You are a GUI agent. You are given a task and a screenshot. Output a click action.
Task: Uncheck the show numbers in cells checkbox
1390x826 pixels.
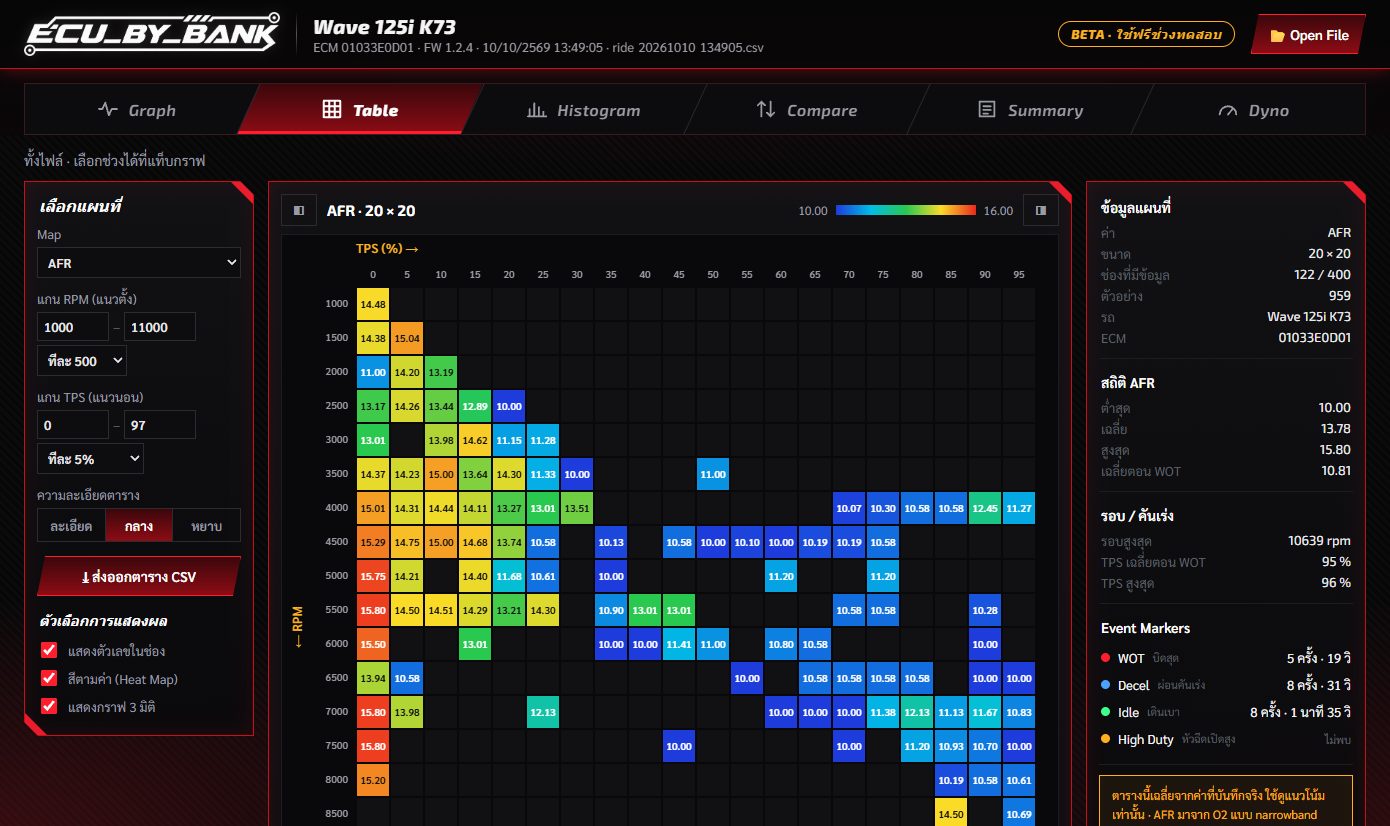click(x=49, y=651)
